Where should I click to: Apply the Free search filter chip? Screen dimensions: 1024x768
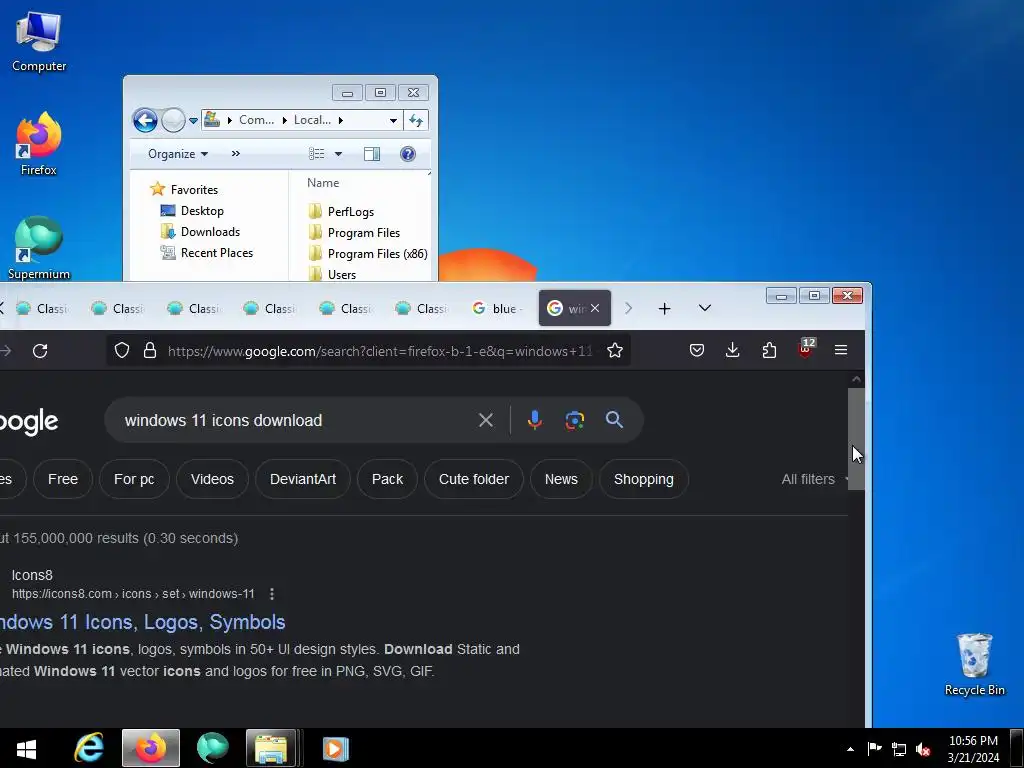(x=63, y=479)
